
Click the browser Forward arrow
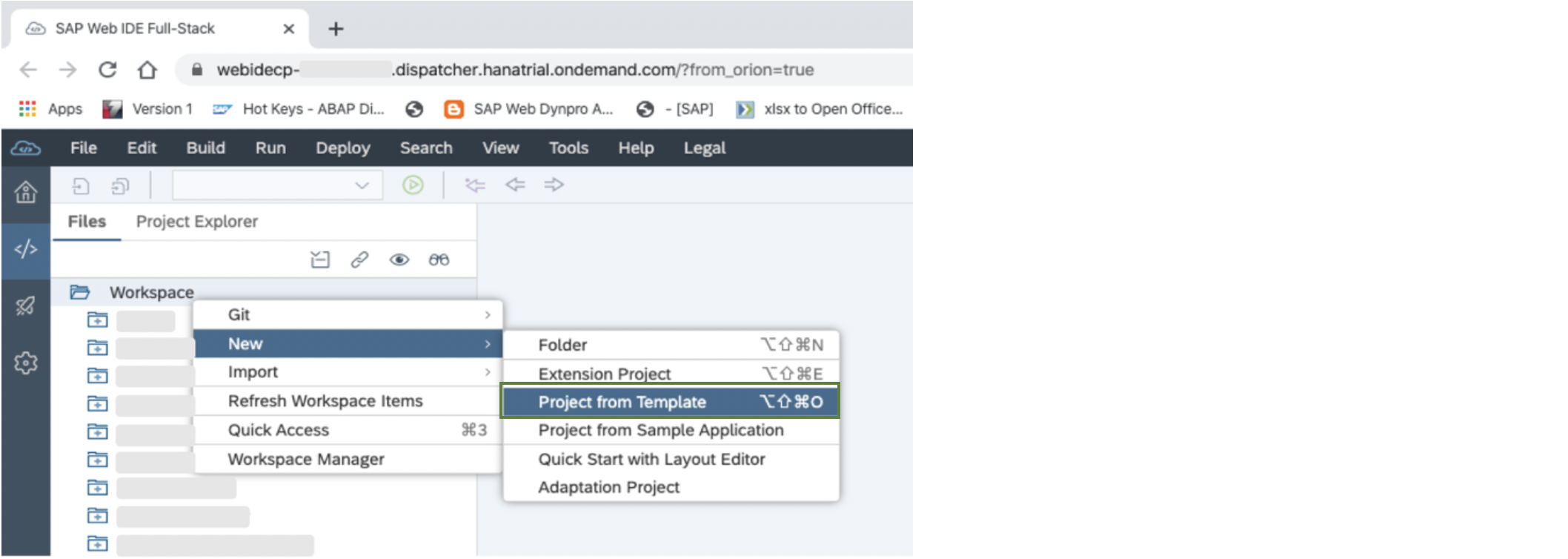coord(68,70)
